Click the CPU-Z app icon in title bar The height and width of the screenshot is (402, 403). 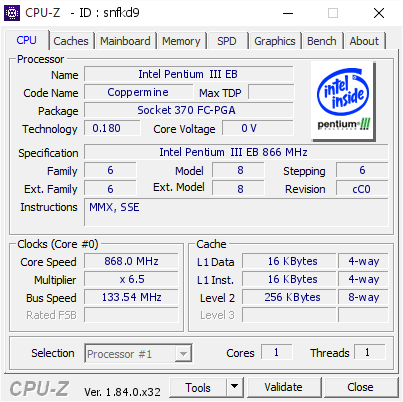pos(12,13)
